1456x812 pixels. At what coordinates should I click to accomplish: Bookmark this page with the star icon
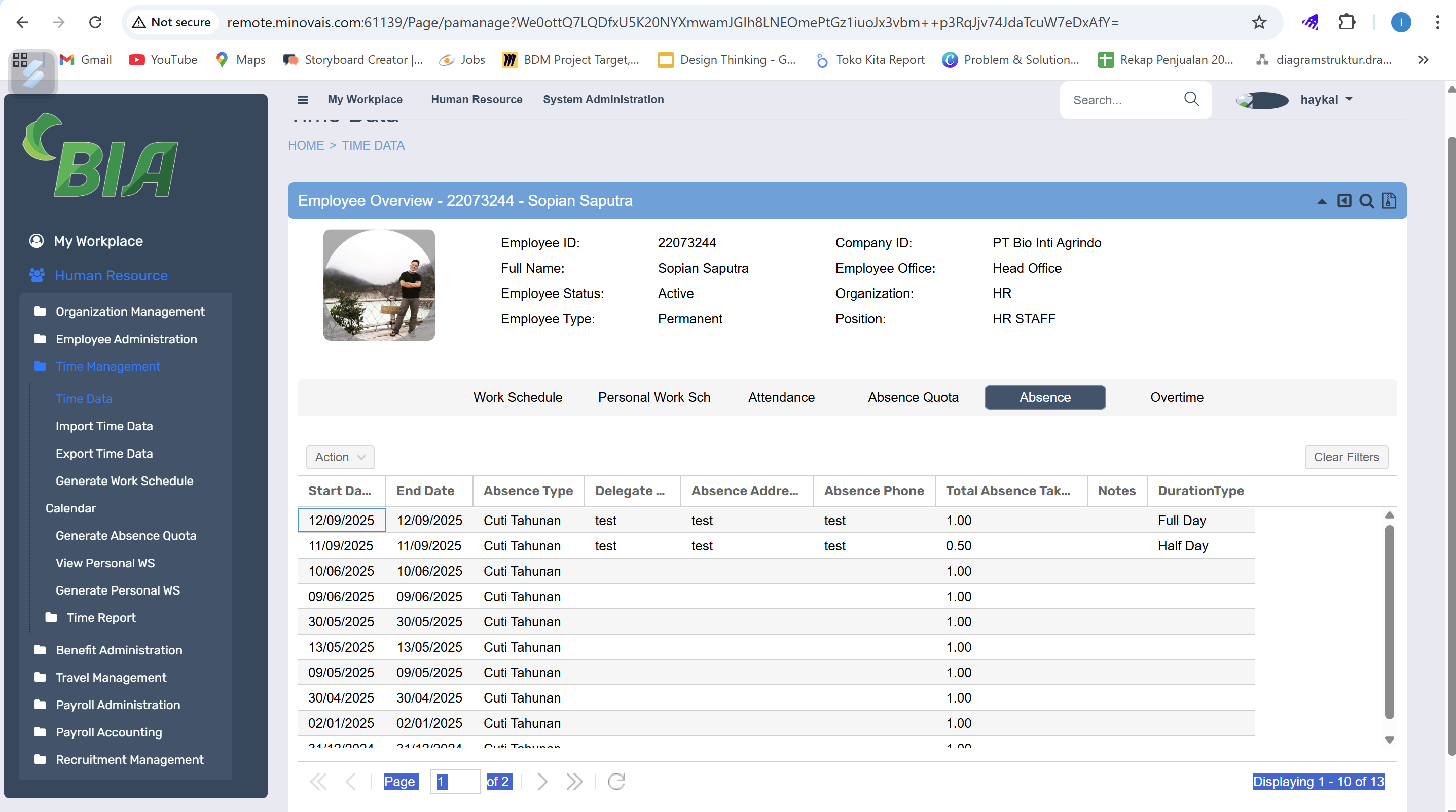1259,22
